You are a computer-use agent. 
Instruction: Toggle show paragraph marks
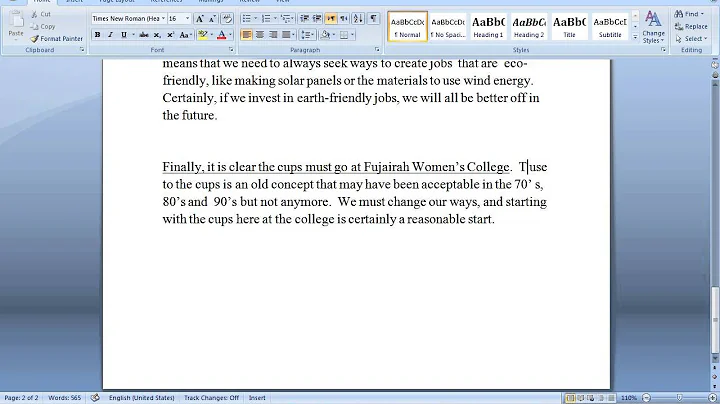click(x=373, y=18)
